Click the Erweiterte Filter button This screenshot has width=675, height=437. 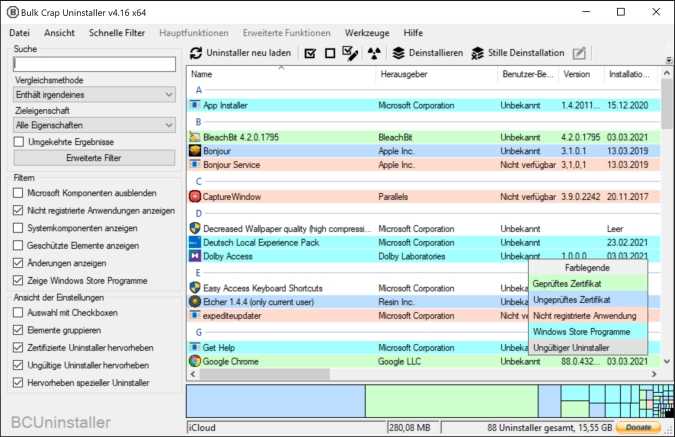tap(94, 158)
